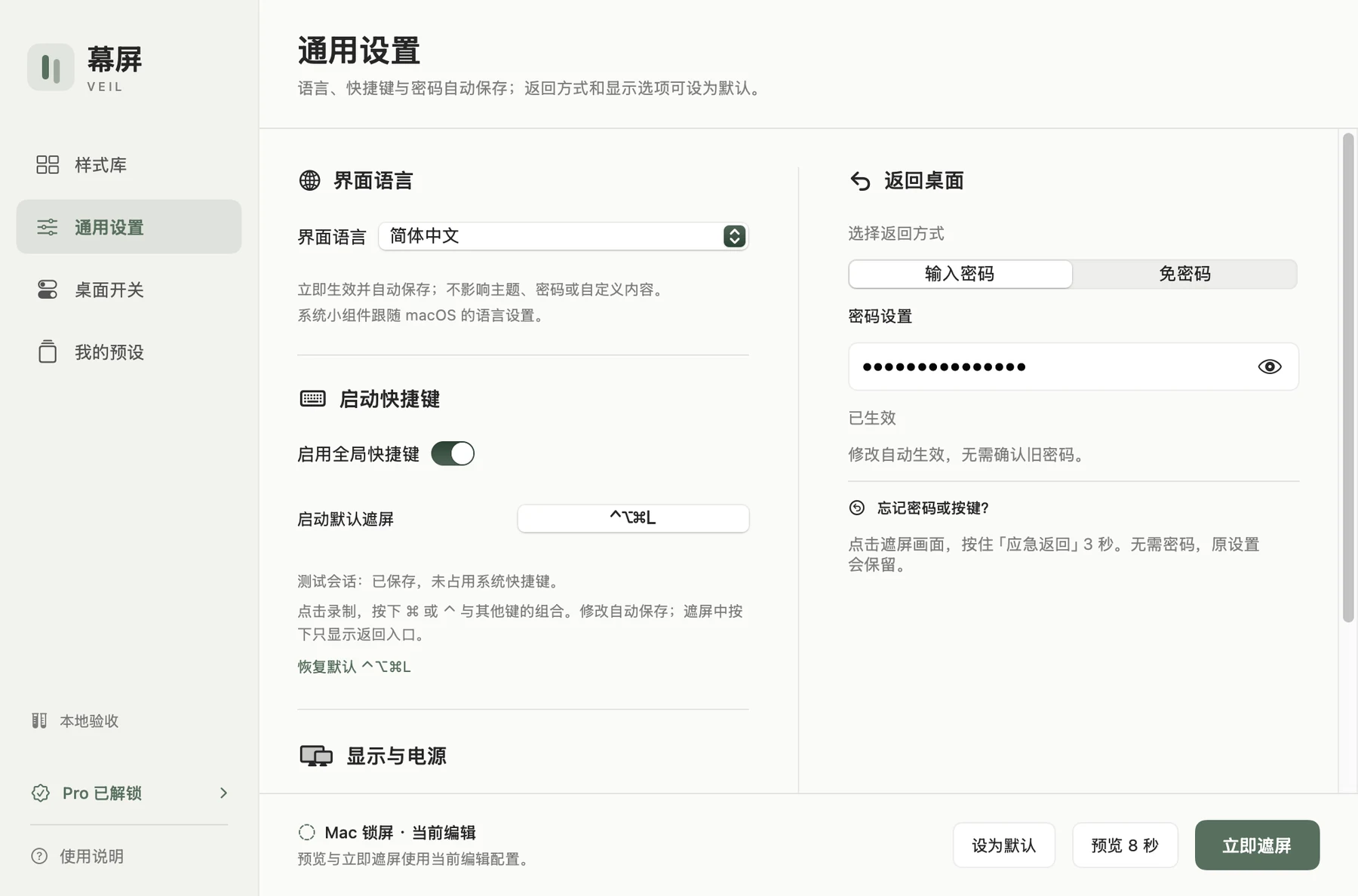Click the 设为默认 button

pos(1003,845)
